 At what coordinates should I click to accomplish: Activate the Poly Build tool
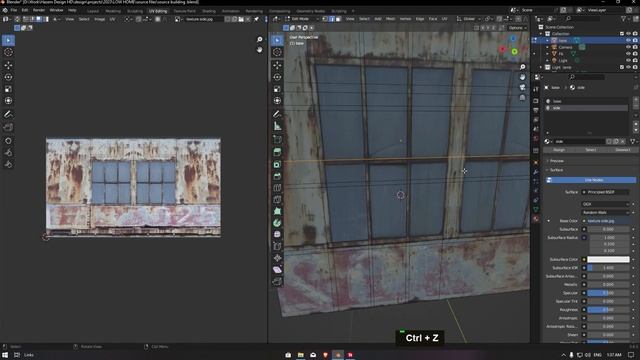[277, 211]
